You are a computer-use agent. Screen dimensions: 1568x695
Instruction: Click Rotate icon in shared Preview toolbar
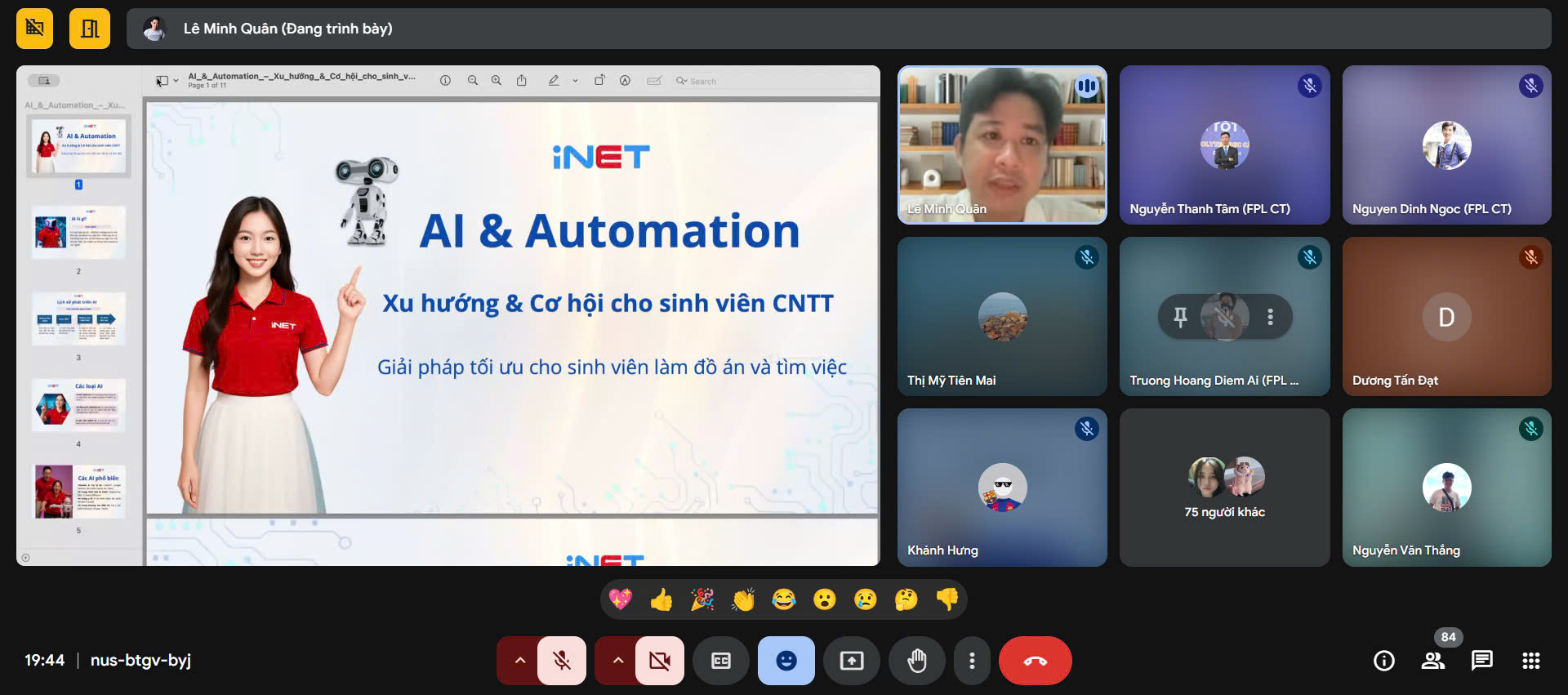pyautogui.click(x=599, y=80)
